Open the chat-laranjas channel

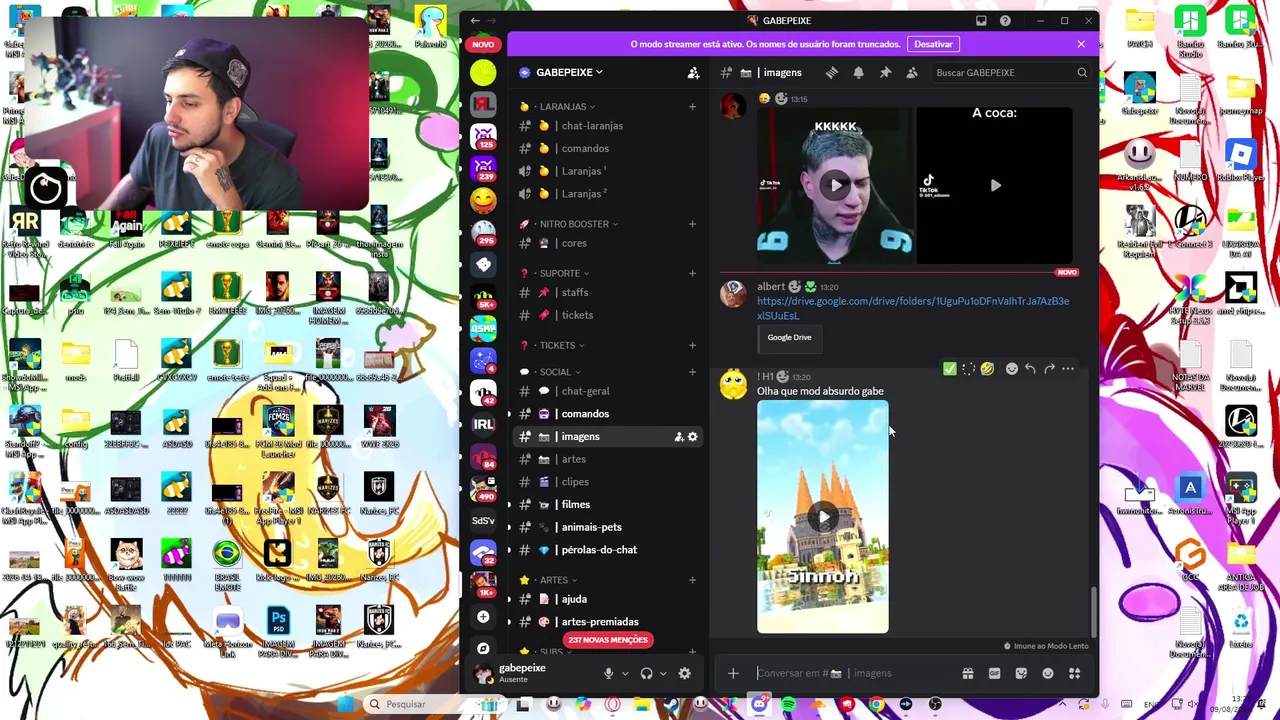(x=606, y=126)
